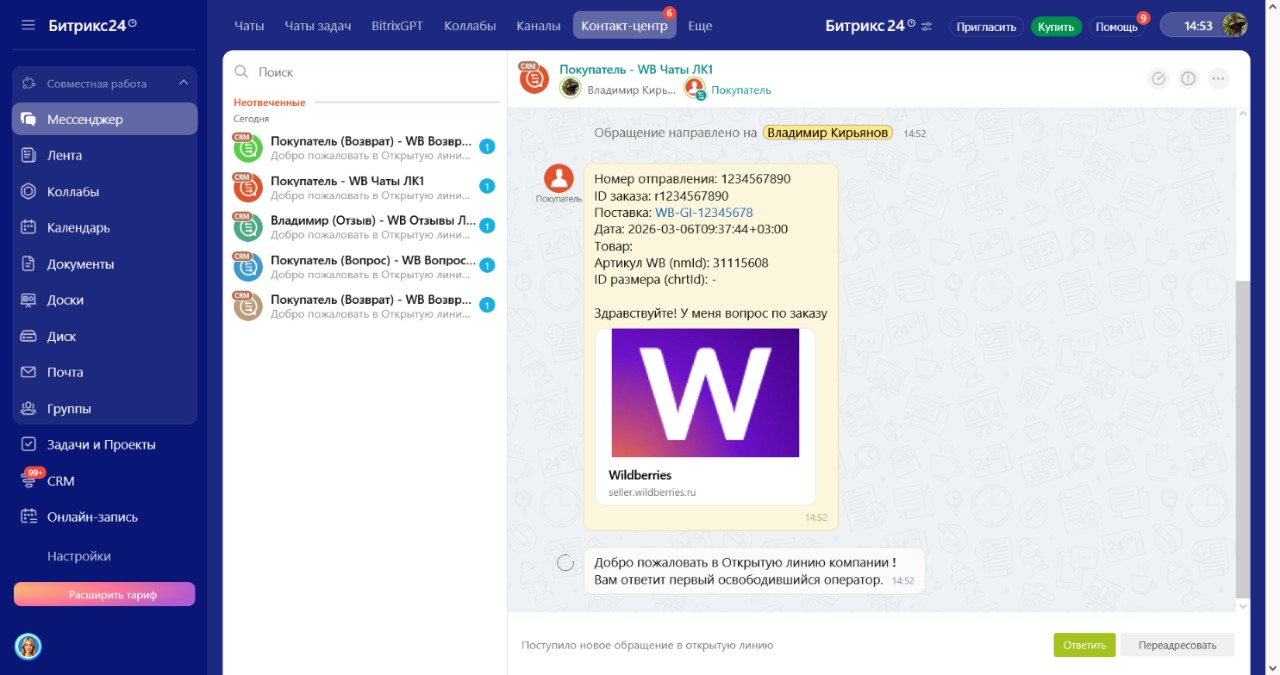
Task: Click the Онлайн-запись booking icon
Action: click(28, 517)
